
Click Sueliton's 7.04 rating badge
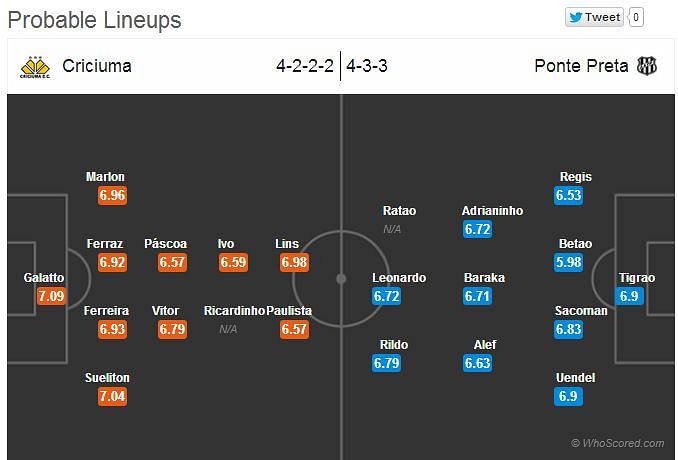click(x=112, y=396)
